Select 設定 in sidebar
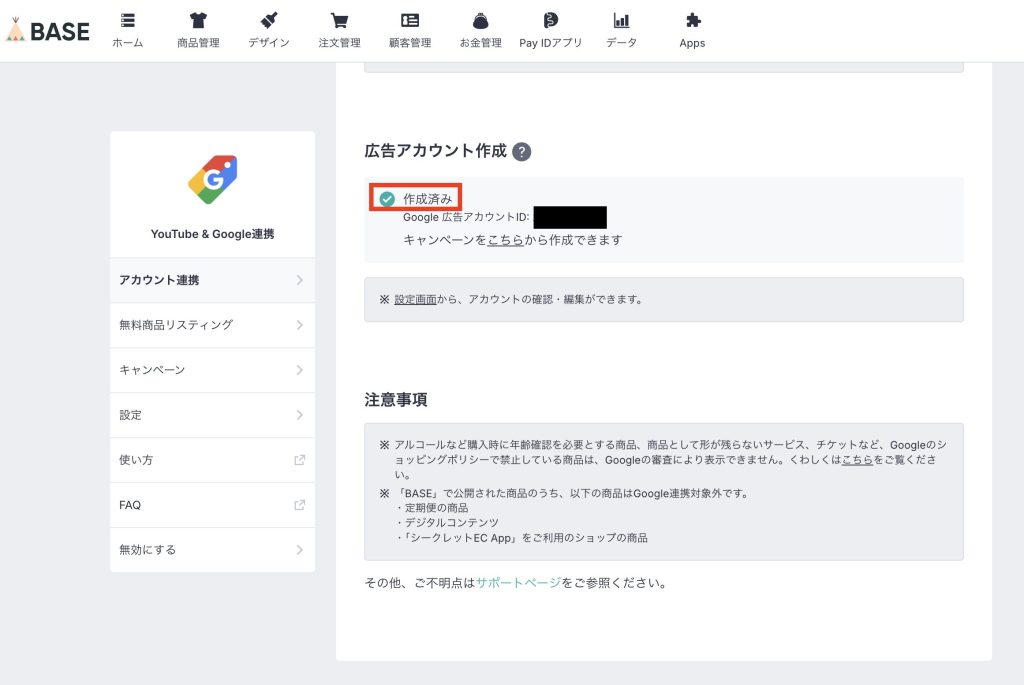1024x685 pixels. click(212, 415)
